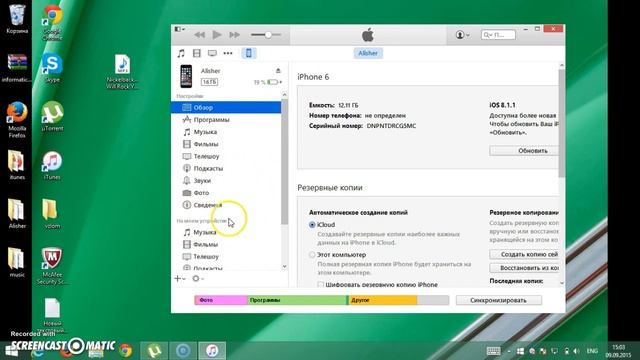Open the gear actions dropdown
The width and height of the screenshot is (640, 360).
(x=198, y=278)
